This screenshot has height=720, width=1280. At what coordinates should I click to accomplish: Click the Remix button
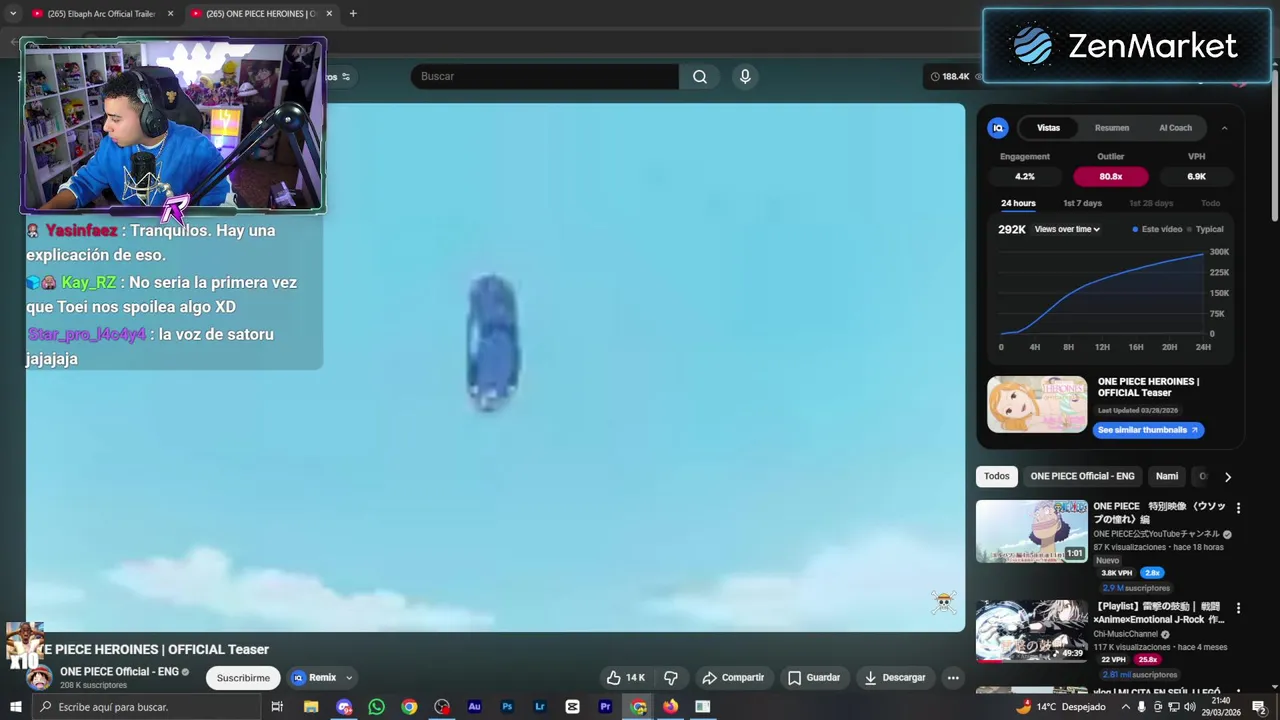tap(315, 678)
